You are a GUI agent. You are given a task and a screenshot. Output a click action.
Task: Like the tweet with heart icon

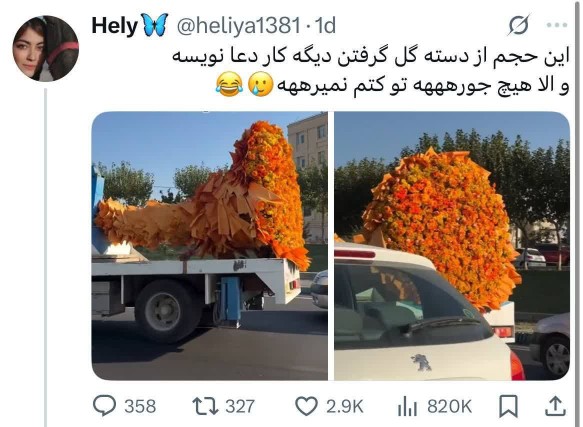pyautogui.click(x=306, y=406)
